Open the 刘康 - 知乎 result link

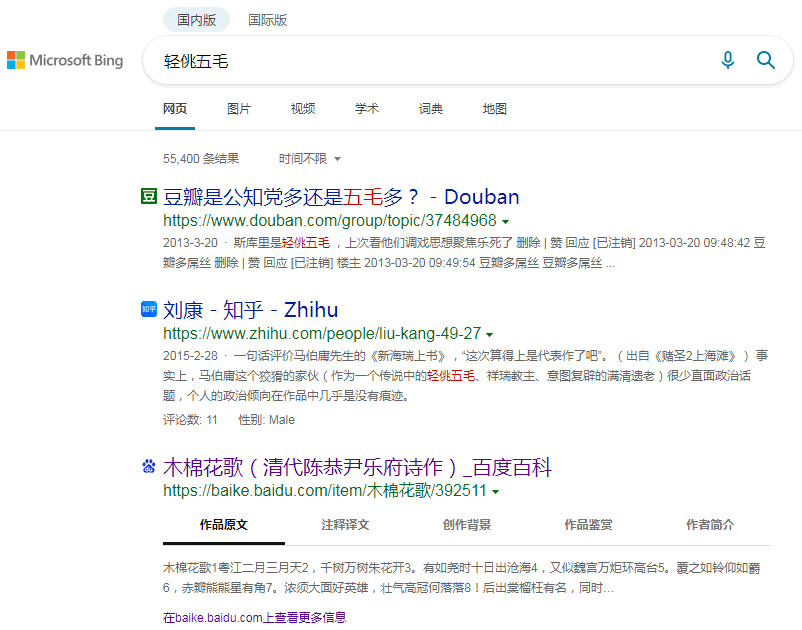pos(251,310)
